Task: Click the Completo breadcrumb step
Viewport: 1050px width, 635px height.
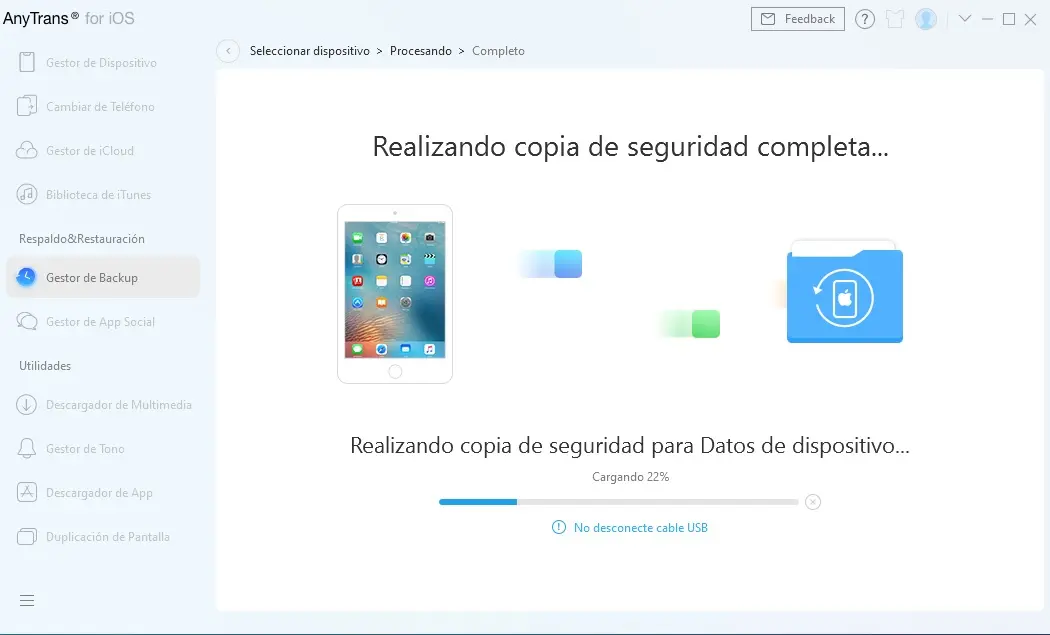Action: (x=498, y=51)
